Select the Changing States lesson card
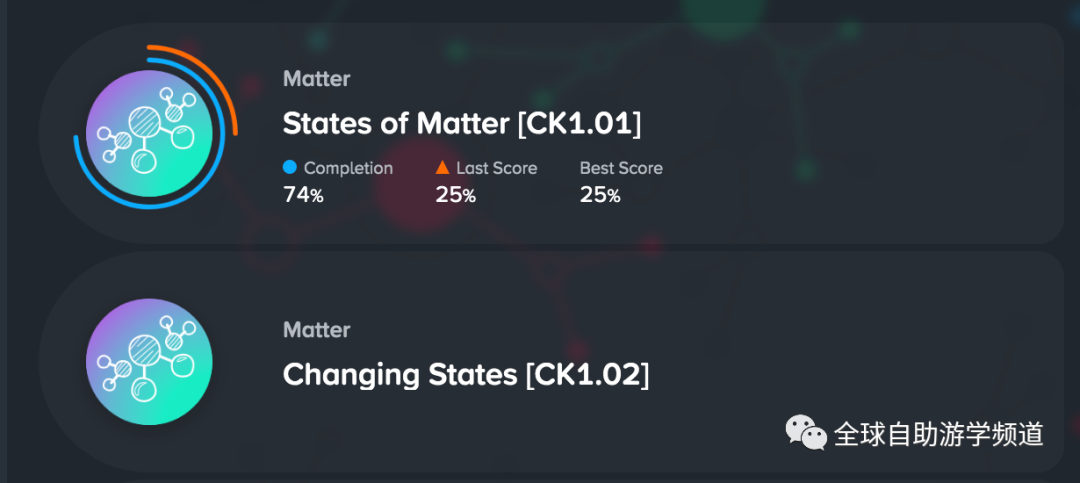The image size is (1080, 483). pyautogui.click(x=551, y=361)
